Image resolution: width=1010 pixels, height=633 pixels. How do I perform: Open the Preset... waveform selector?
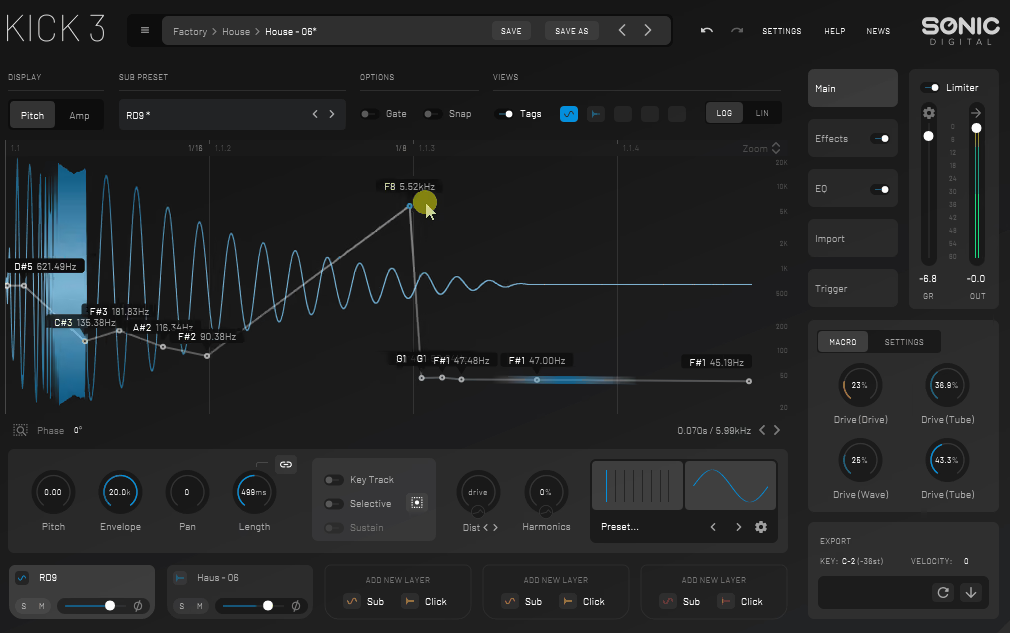tap(620, 527)
